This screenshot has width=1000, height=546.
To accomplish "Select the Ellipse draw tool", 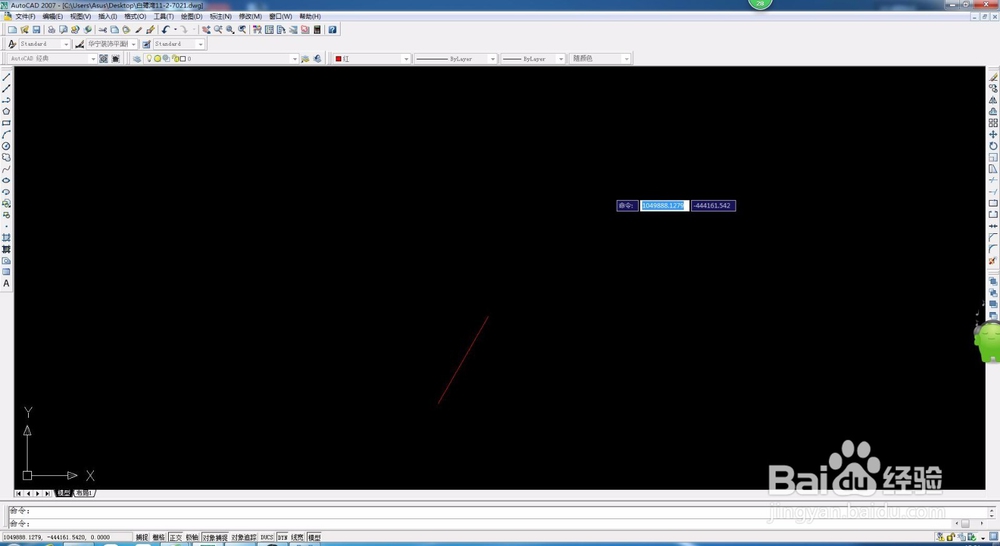I will coord(6,181).
